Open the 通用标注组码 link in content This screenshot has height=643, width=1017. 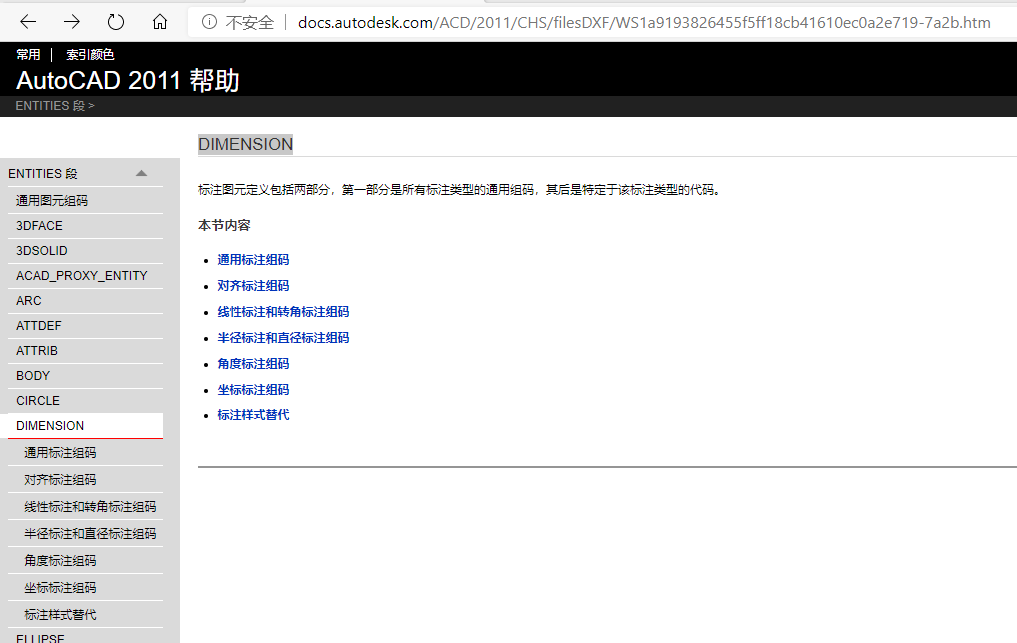coord(253,259)
